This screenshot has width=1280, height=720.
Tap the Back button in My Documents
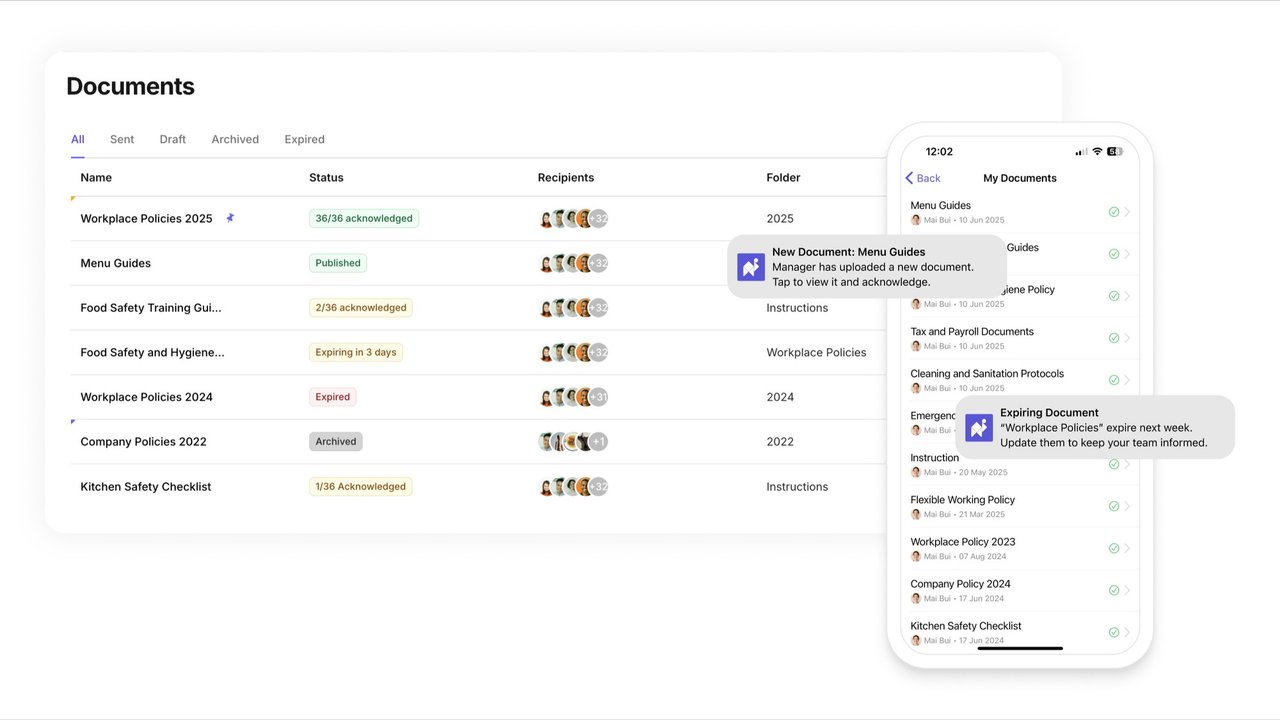[922, 178]
